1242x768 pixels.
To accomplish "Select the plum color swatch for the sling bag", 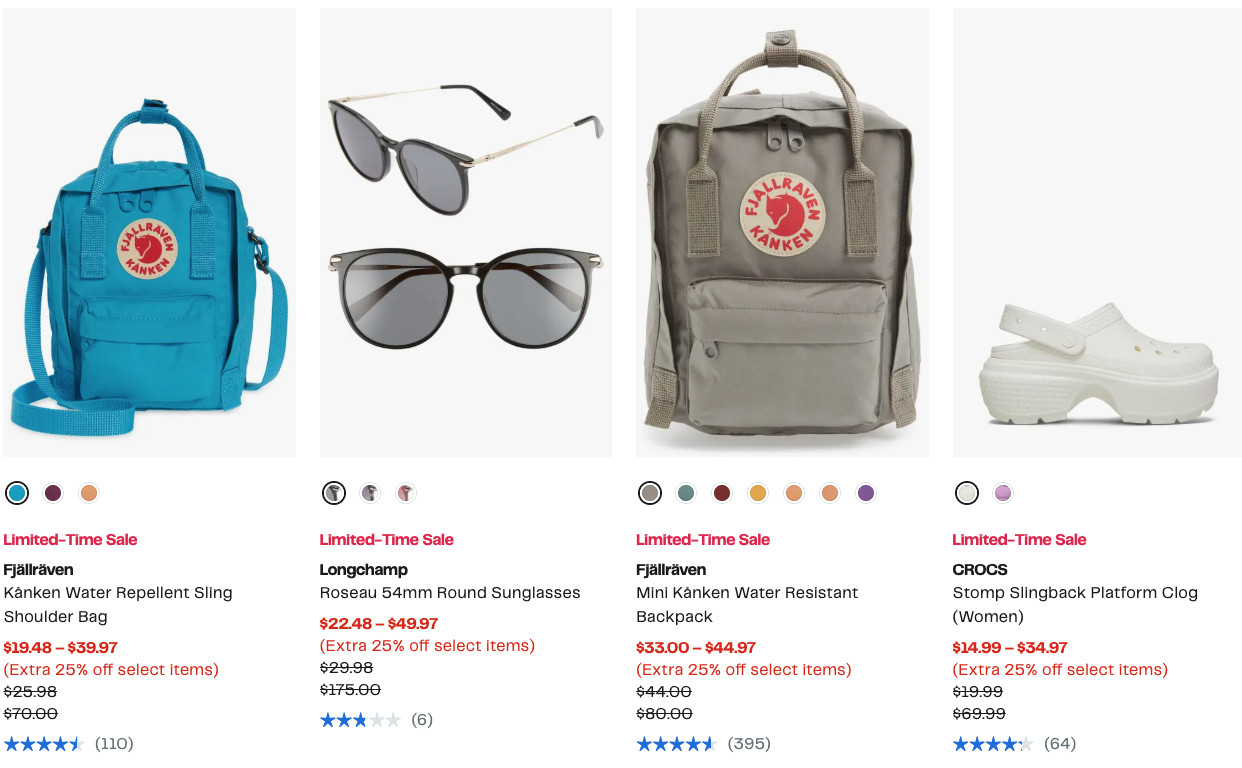I will pos(53,493).
